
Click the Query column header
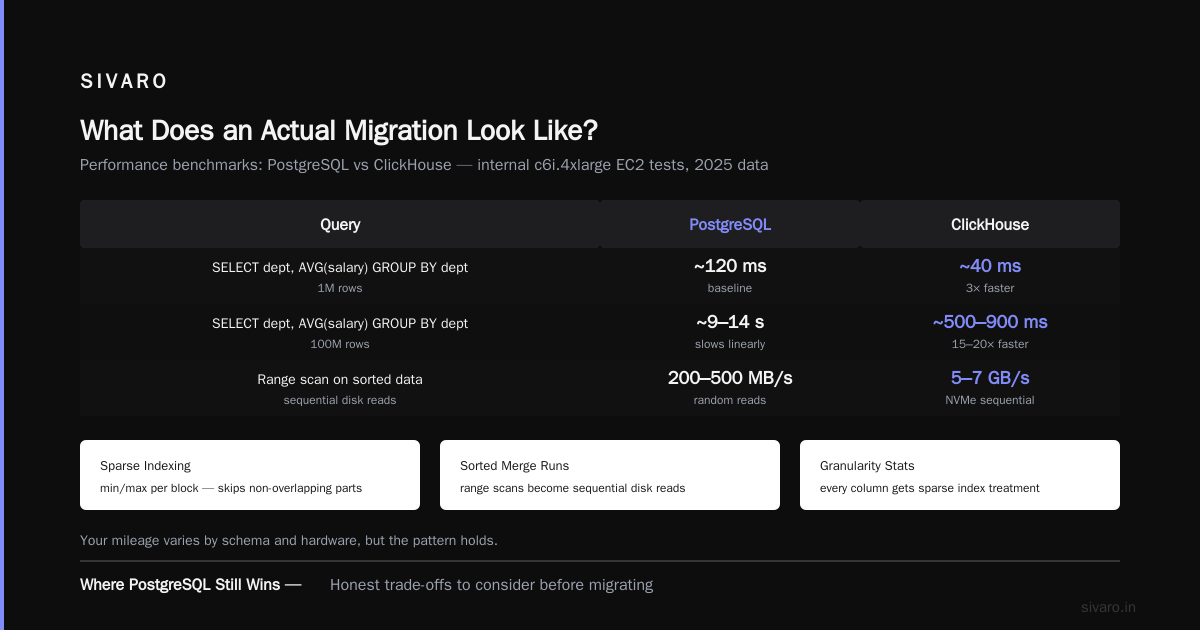[x=340, y=225]
